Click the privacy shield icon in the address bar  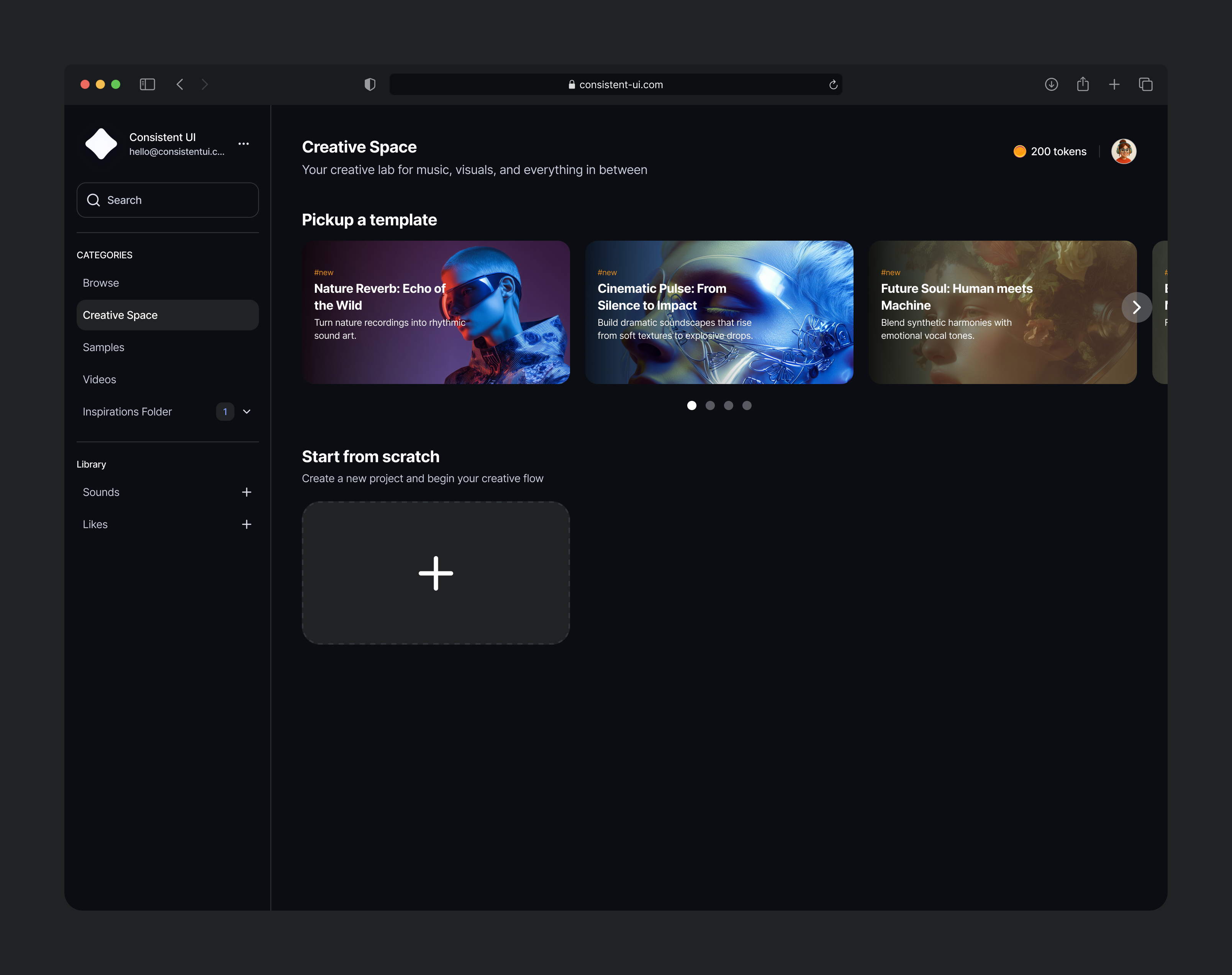pyautogui.click(x=370, y=84)
